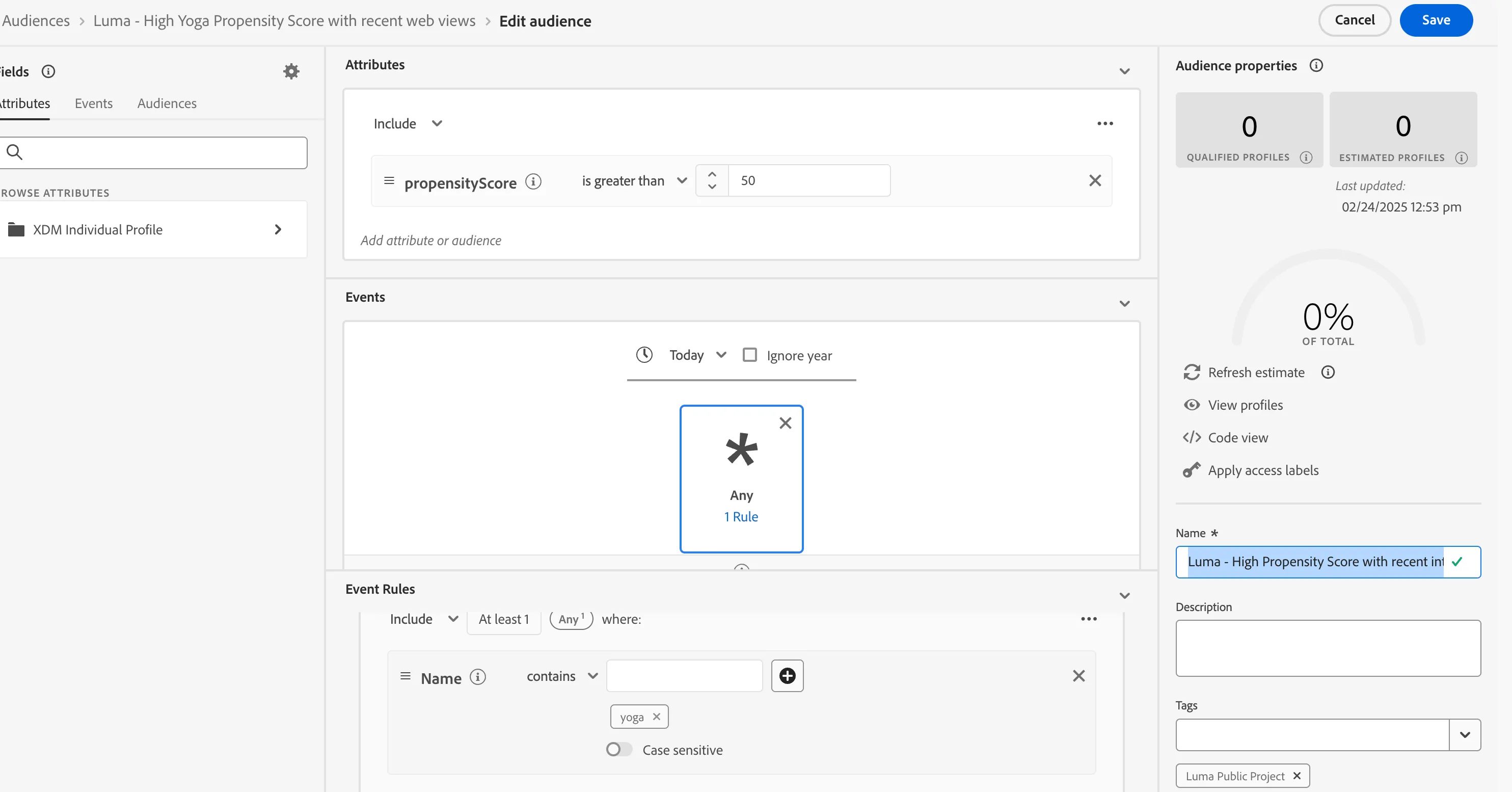Screen dimensions: 1512x792
Task: Open fields settings gear icon
Action: [291, 72]
